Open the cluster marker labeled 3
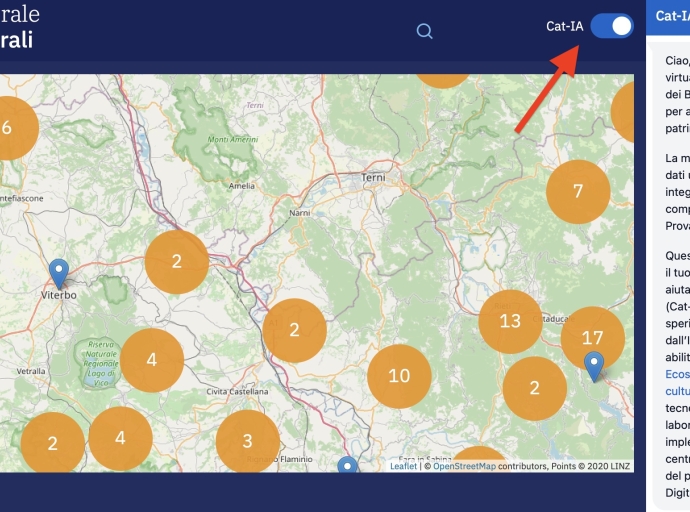Image resolution: width=690 pixels, height=512 pixels. click(247, 440)
